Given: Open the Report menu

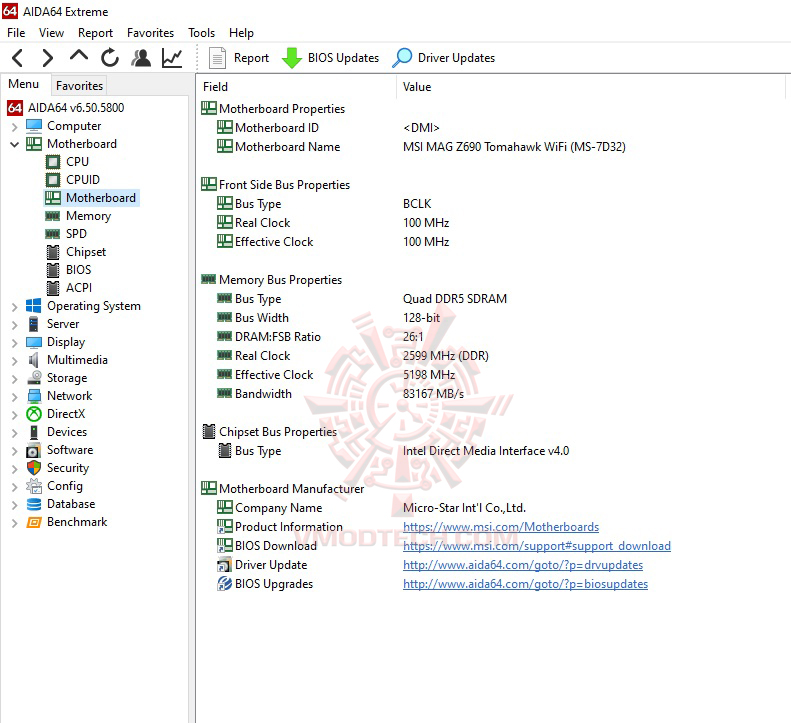Looking at the screenshot, I should [x=95, y=33].
